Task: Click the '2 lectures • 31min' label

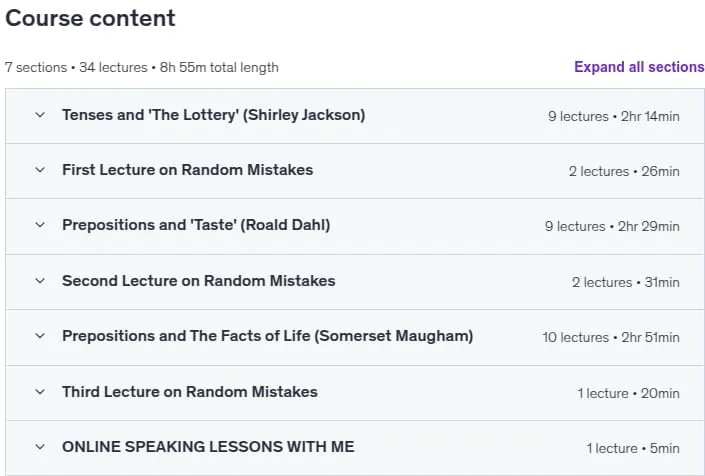Action: (626, 282)
